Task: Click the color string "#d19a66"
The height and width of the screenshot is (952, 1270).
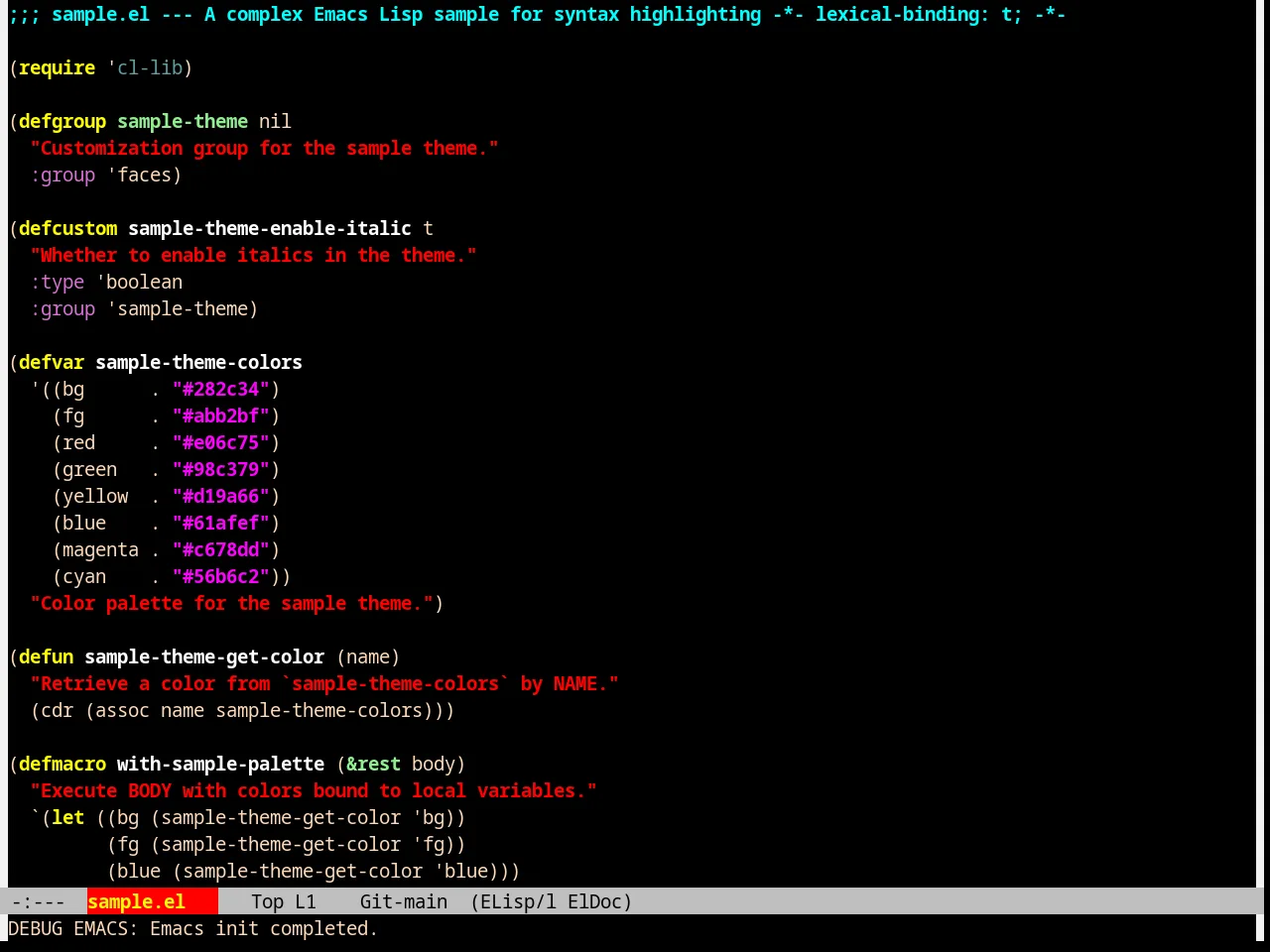Action: click(x=221, y=496)
